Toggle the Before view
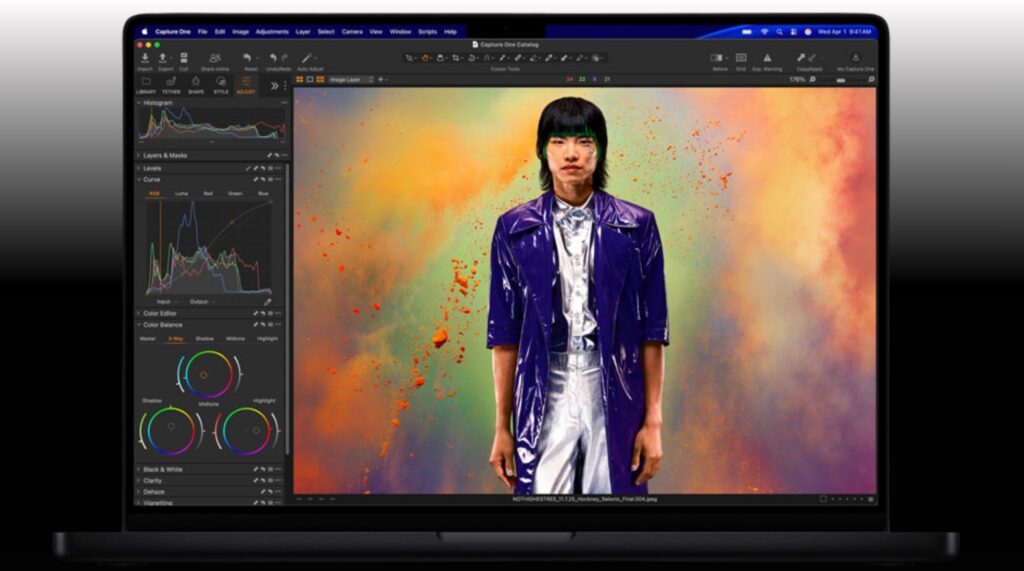Image resolution: width=1024 pixels, height=571 pixels. click(x=718, y=58)
